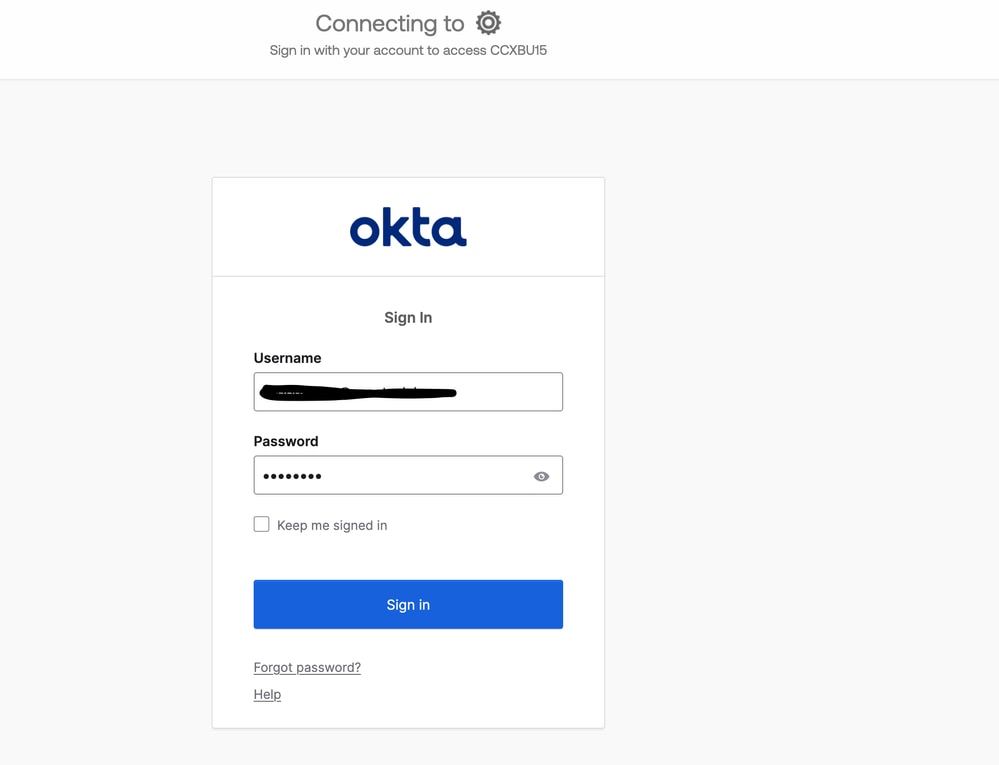Select the Sign In heading text

point(407,317)
